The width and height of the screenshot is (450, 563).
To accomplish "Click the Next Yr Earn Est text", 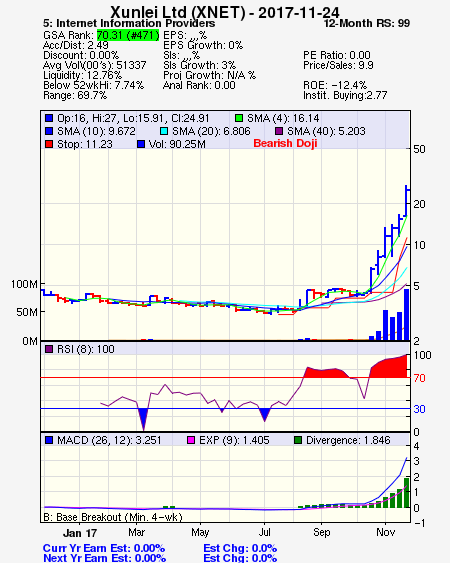I will (105, 558).
